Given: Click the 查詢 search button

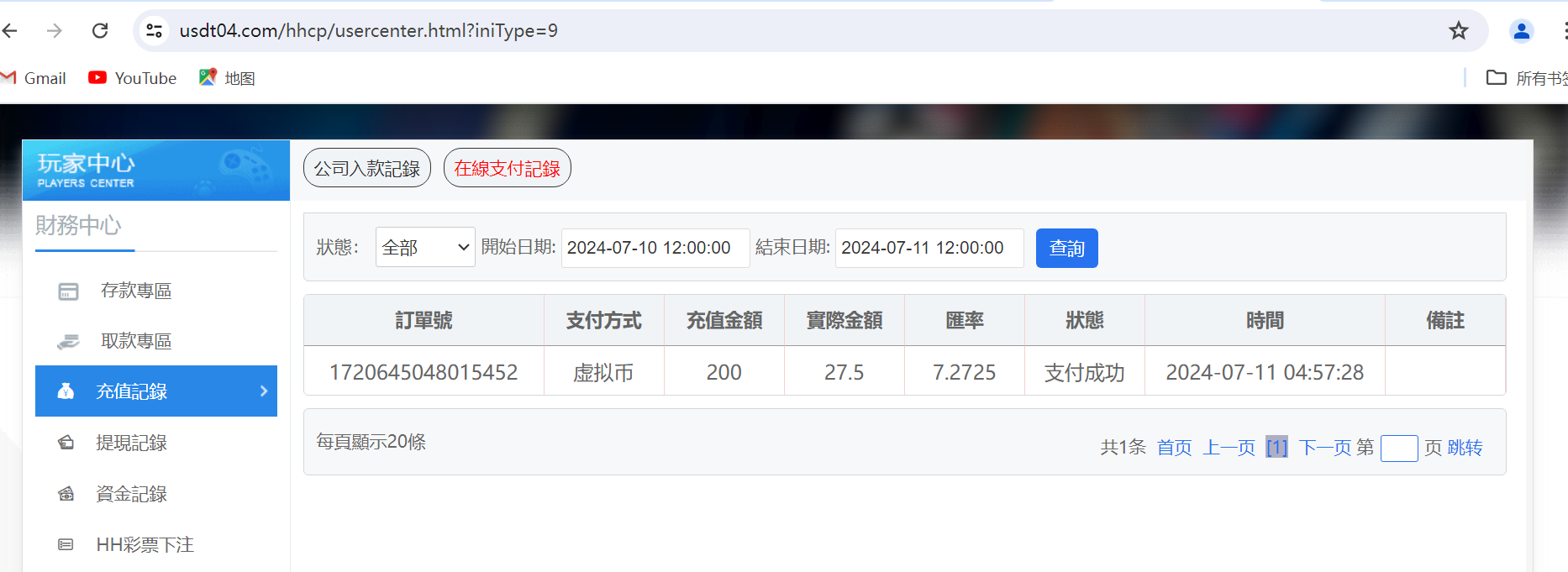Looking at the screenshot, I should coord(1067,248).
